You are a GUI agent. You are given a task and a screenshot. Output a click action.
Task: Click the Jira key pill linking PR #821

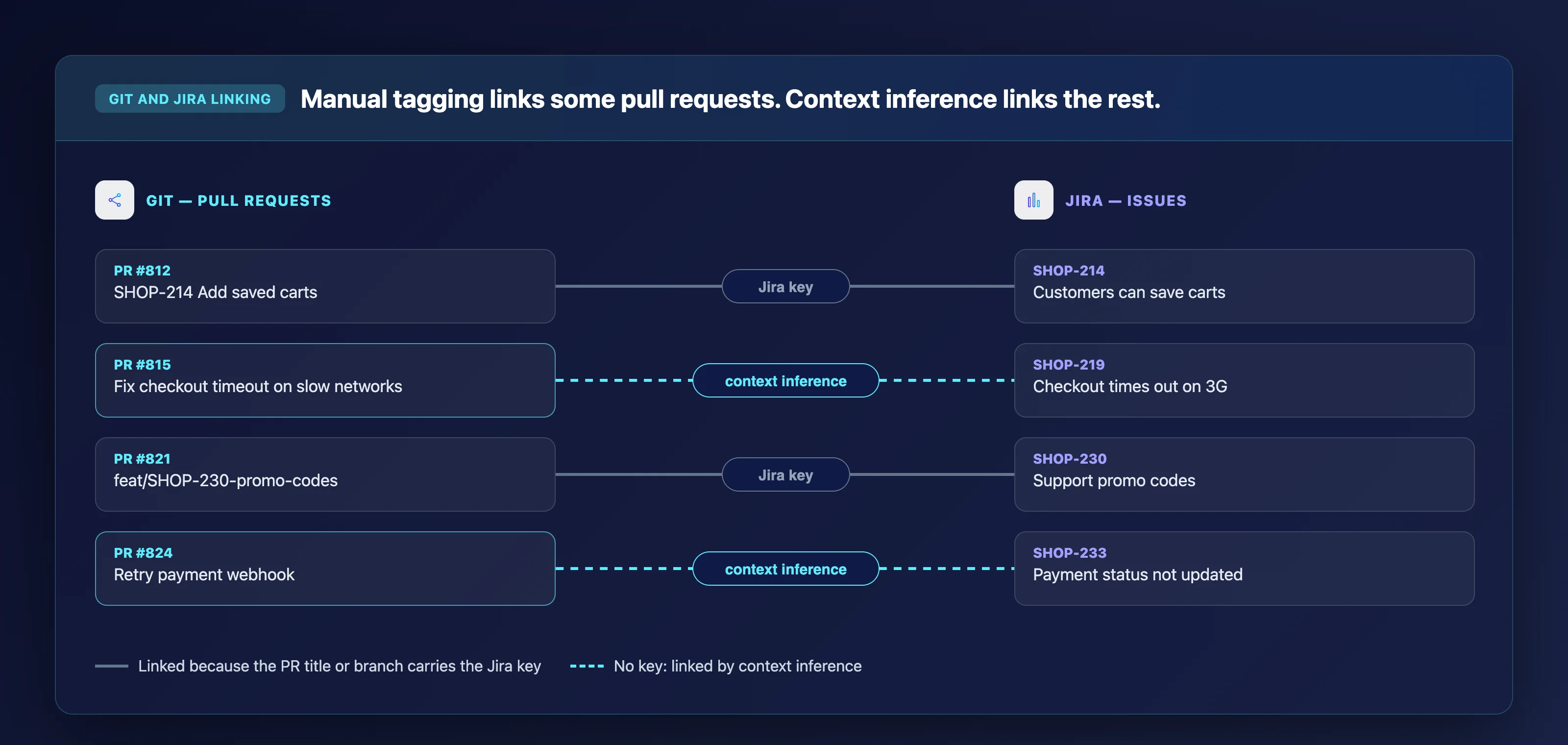[x=785, y=474]
